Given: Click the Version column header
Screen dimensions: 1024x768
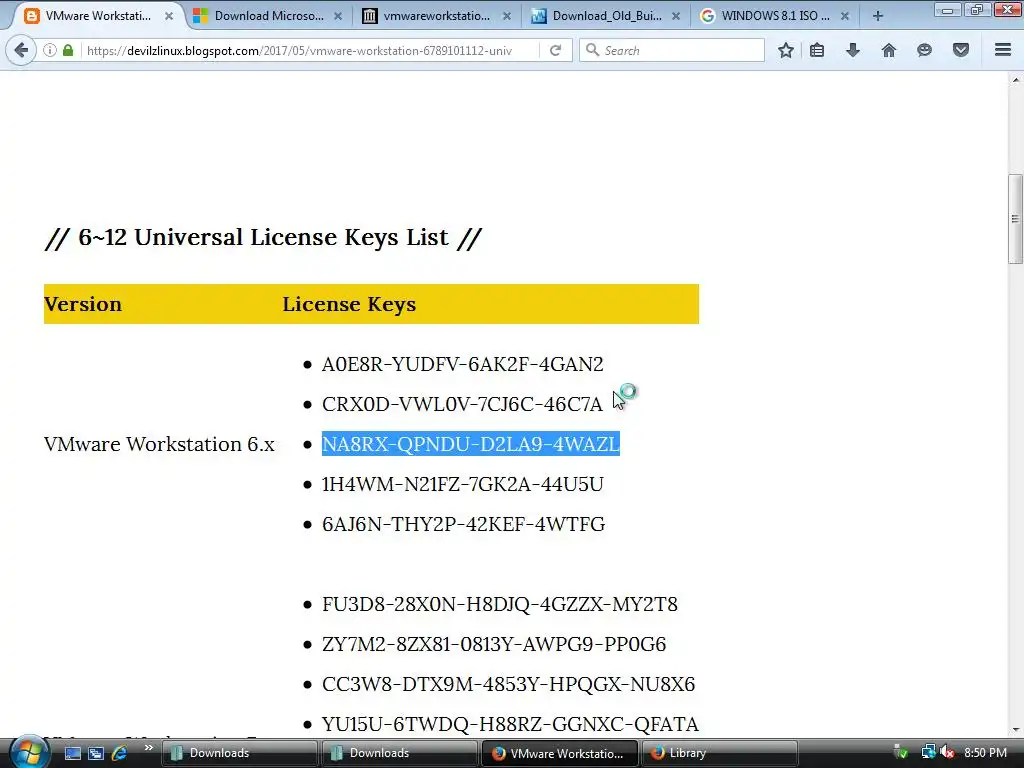Looking at the screenshot, I should pyautogui.click(x=83, y=304).
